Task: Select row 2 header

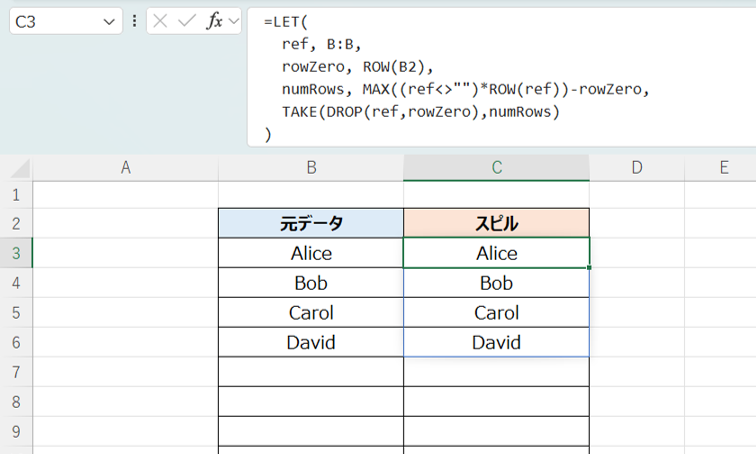Action: click(16, 224)
